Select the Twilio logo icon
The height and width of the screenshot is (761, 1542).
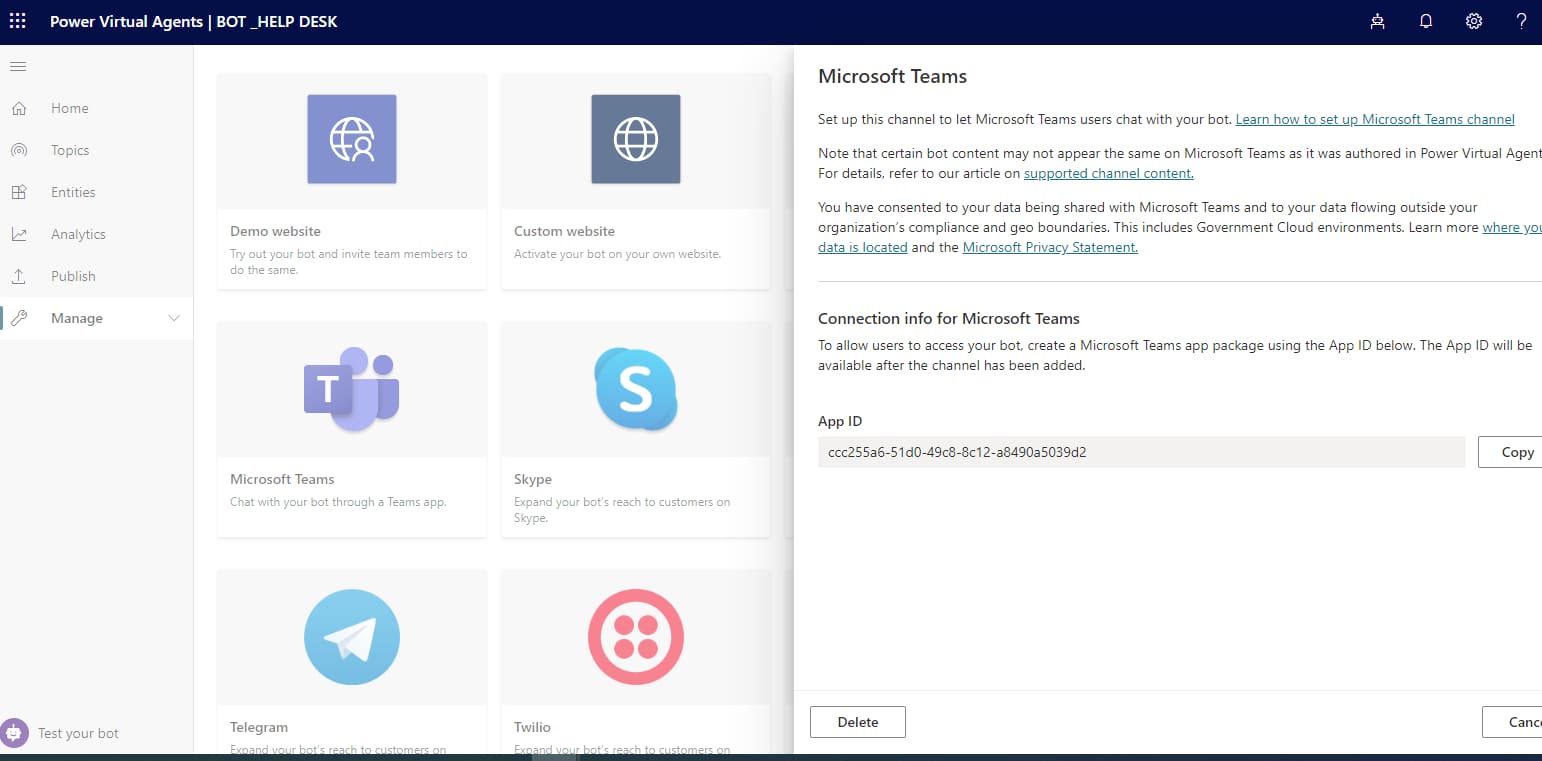pyautogui.click(x=636, y=637)
